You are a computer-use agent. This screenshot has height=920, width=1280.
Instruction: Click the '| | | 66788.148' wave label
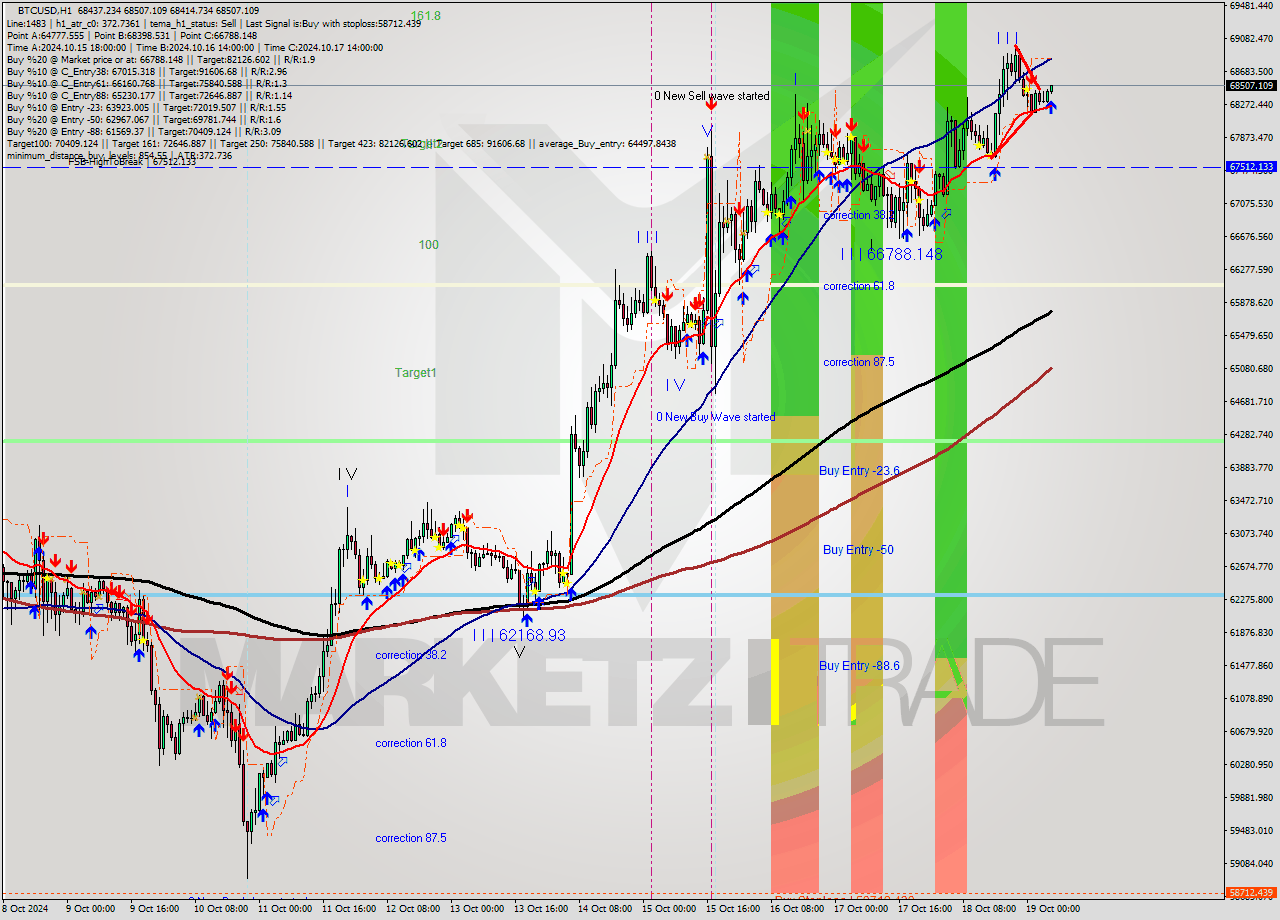[x=891, y=254]
